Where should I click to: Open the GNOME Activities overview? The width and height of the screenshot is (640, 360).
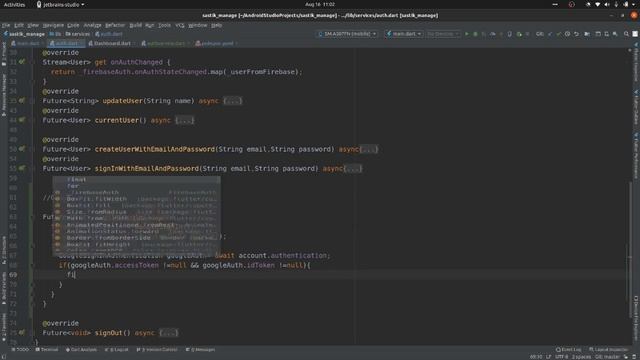[14, 4]
